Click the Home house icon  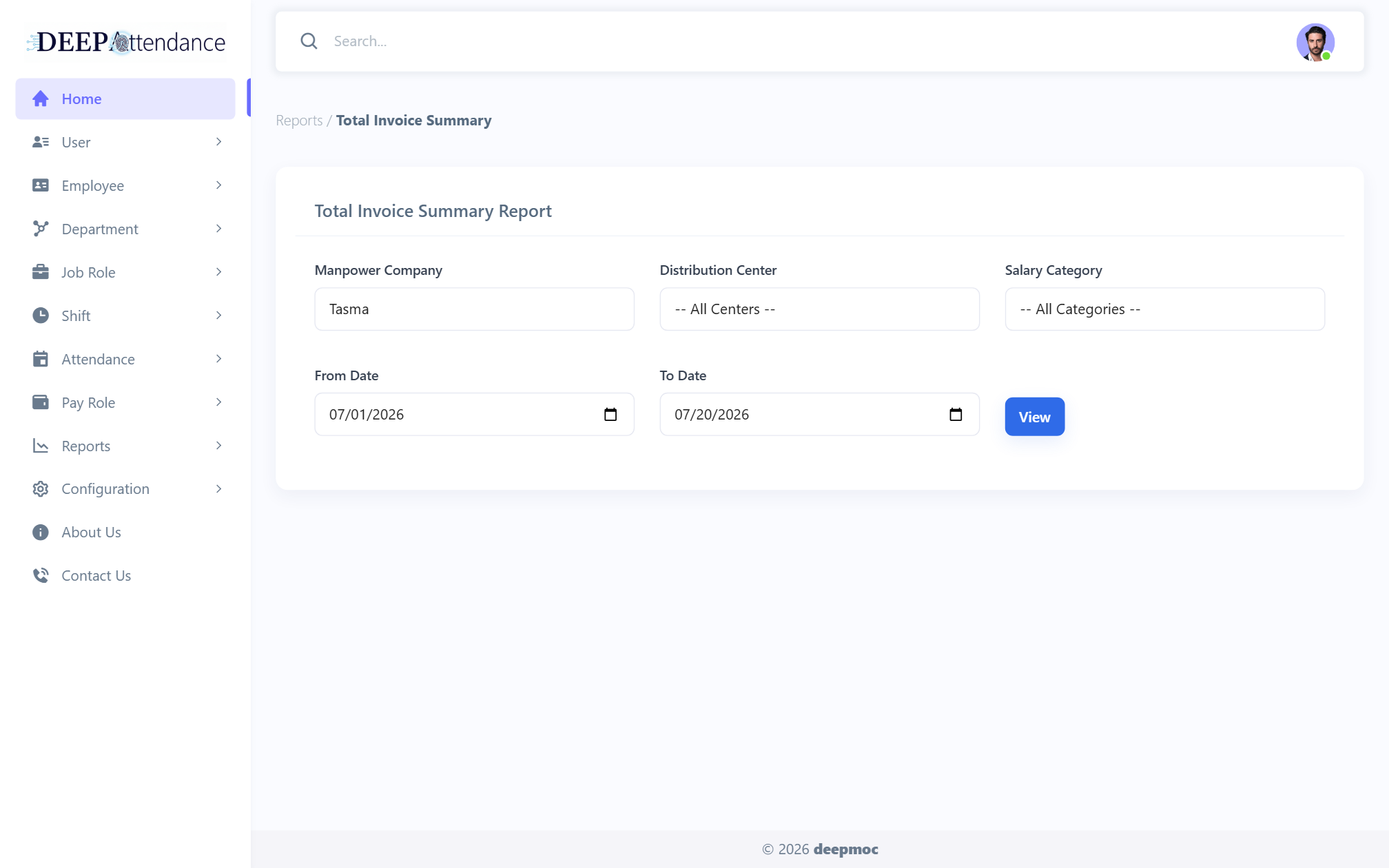pos(41,99)
